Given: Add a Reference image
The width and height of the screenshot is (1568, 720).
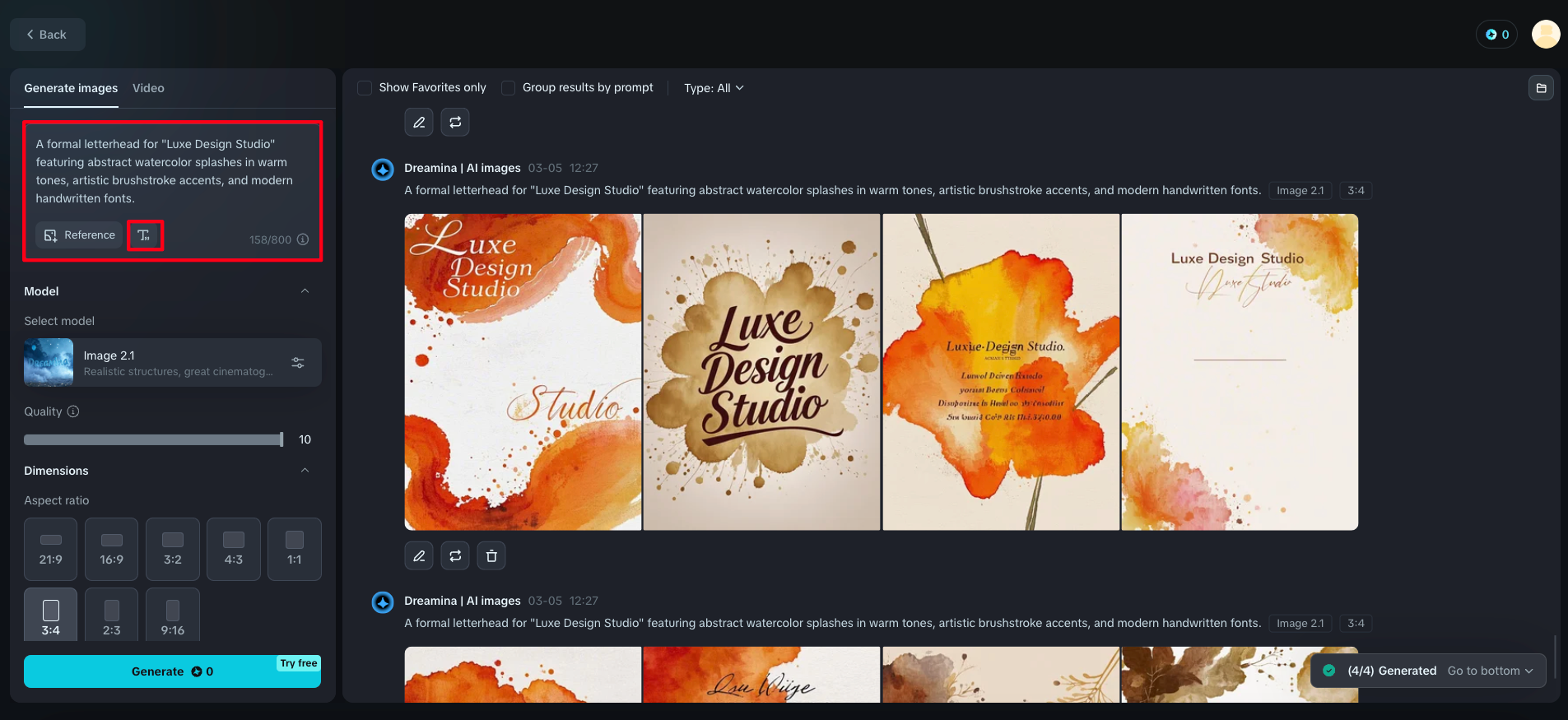Looking at the screenshot, I should coord(79,235).
